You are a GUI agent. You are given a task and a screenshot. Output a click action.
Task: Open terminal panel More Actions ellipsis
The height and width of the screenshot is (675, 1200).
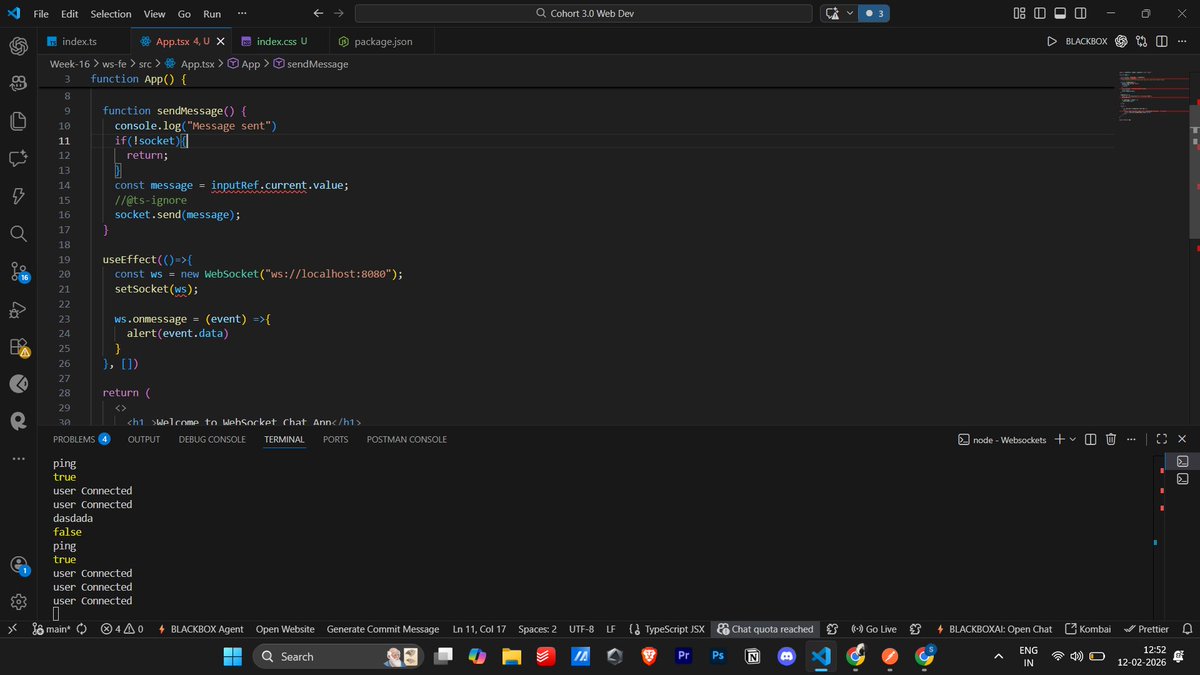click(x=1131, y=439)
